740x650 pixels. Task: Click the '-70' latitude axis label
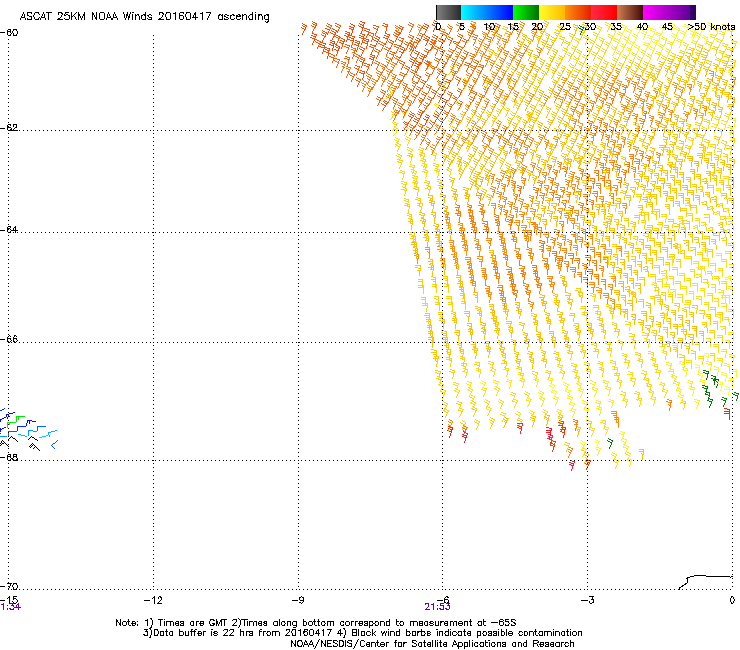9,587
